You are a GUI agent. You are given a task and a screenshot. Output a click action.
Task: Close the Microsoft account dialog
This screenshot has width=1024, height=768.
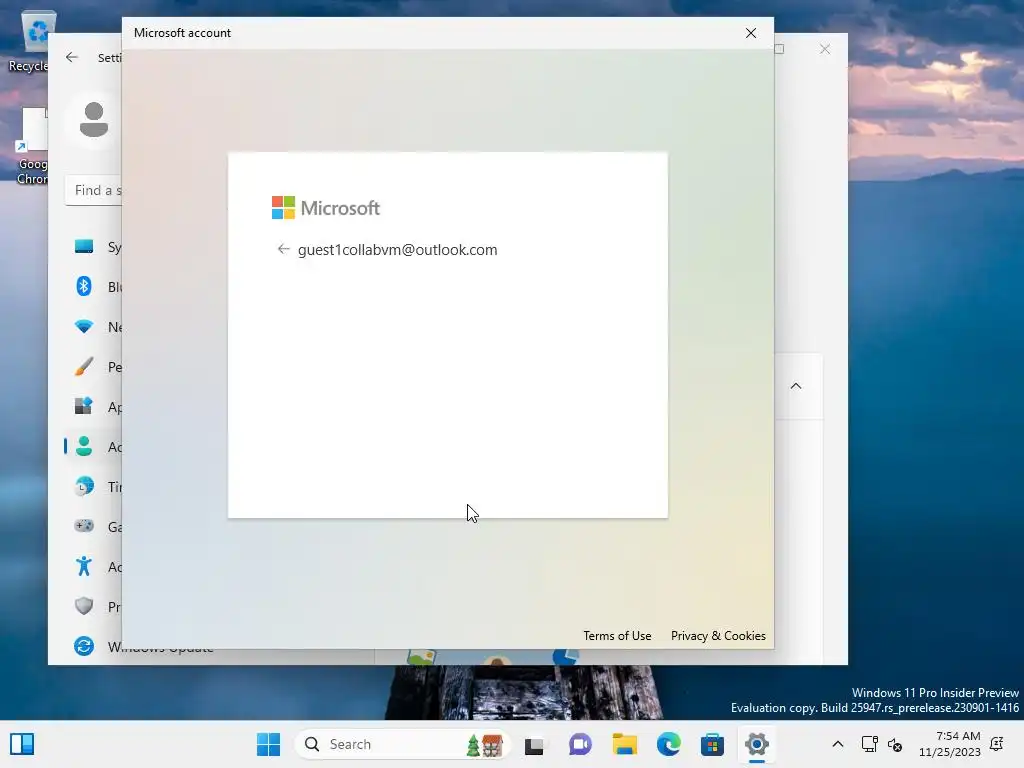tap(750, 33)
